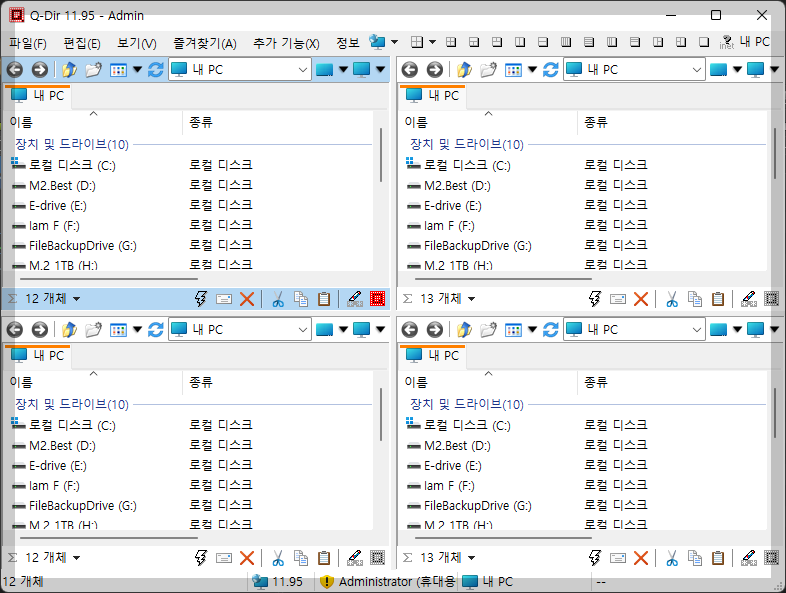This screenshot has width=786, height=593.
Task: Expand view mode dropdown arrow in top-left pane
Action: coord(137,69)
